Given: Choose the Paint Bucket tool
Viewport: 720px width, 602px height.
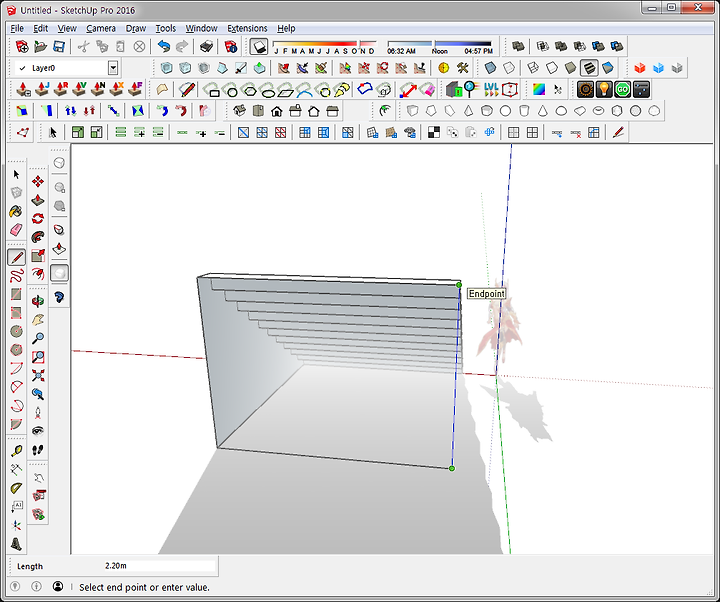Looking at the screenshot, I should pos(17,211).
